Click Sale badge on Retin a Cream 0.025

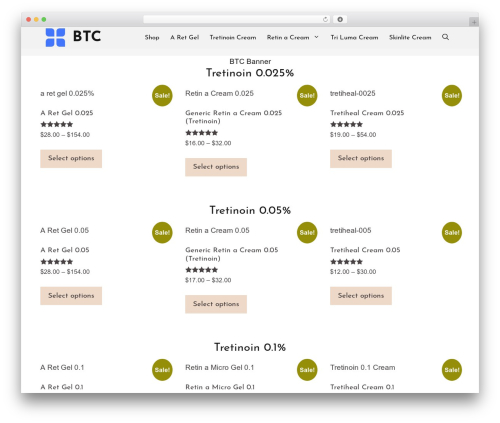click(x=307, y=96)
